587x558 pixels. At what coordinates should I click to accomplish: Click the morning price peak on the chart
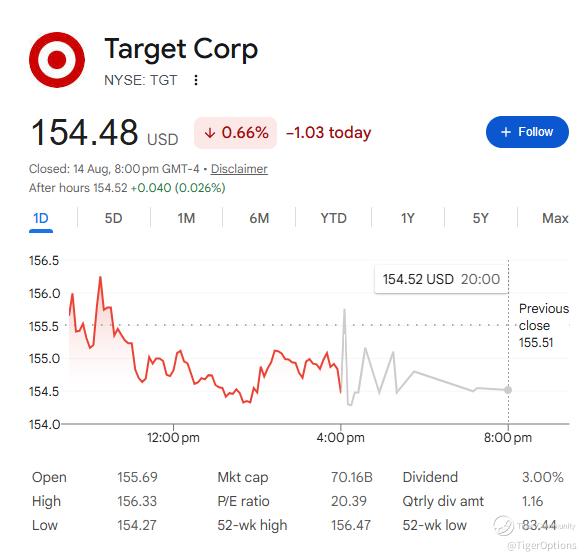[x=100, y=278]
